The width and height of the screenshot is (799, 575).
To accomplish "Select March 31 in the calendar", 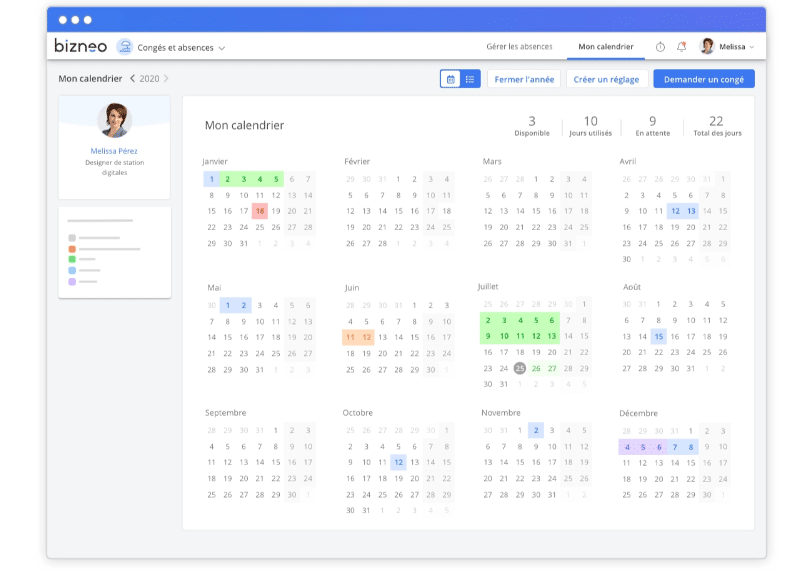I will [568, 244].
